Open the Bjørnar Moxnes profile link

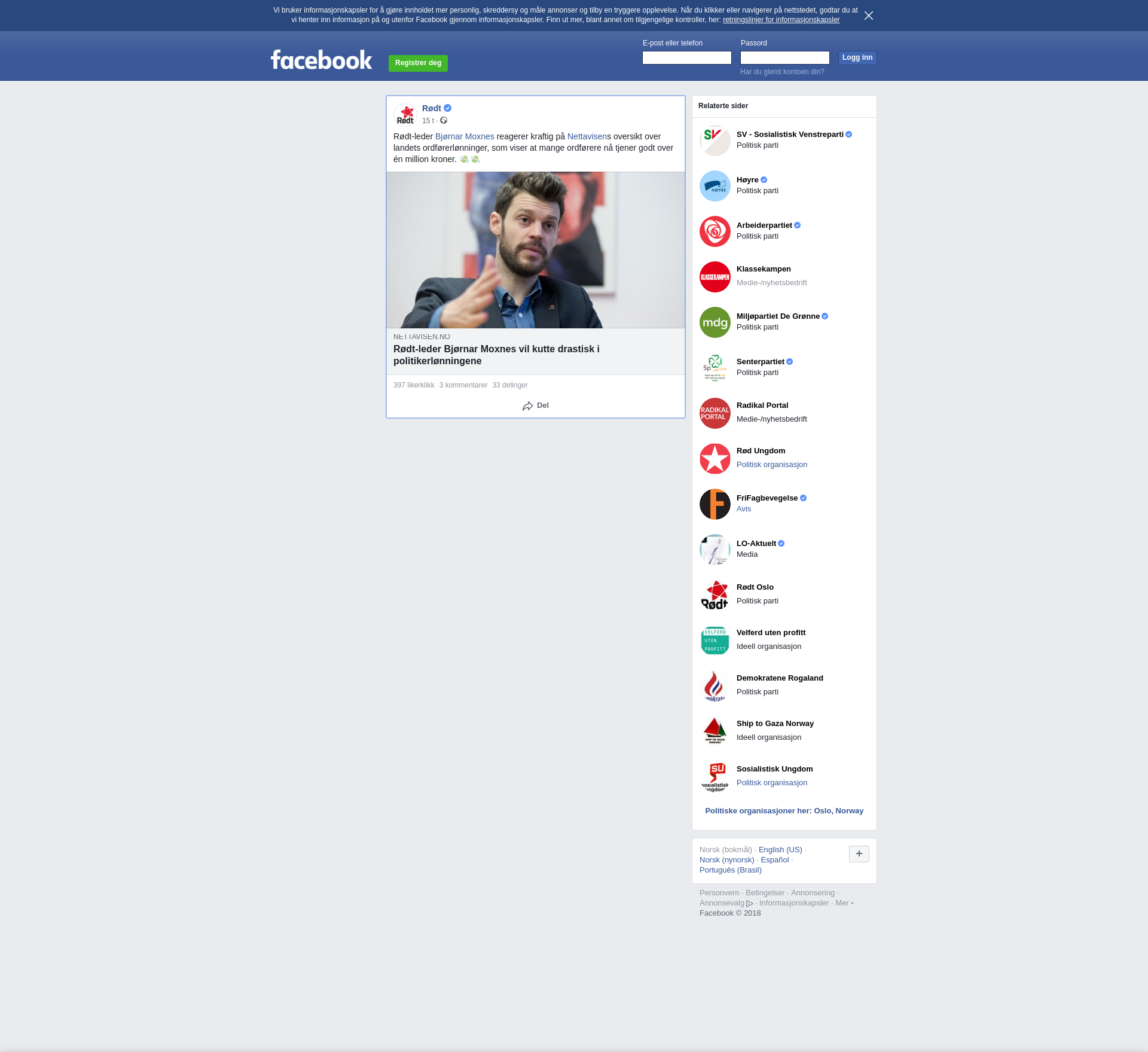click(x=465, y=136)
